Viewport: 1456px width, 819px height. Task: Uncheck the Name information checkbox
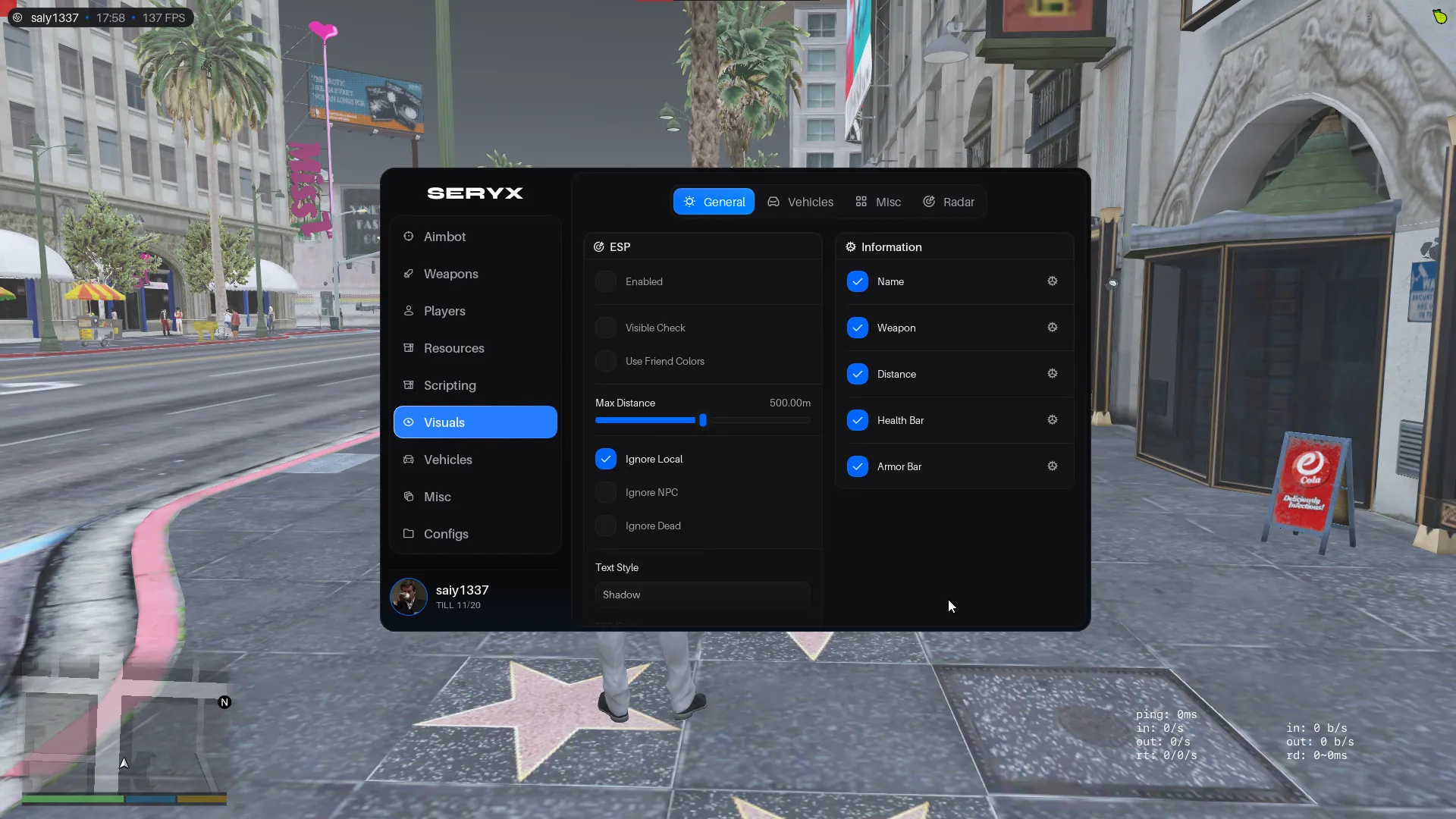coord(858,282)
